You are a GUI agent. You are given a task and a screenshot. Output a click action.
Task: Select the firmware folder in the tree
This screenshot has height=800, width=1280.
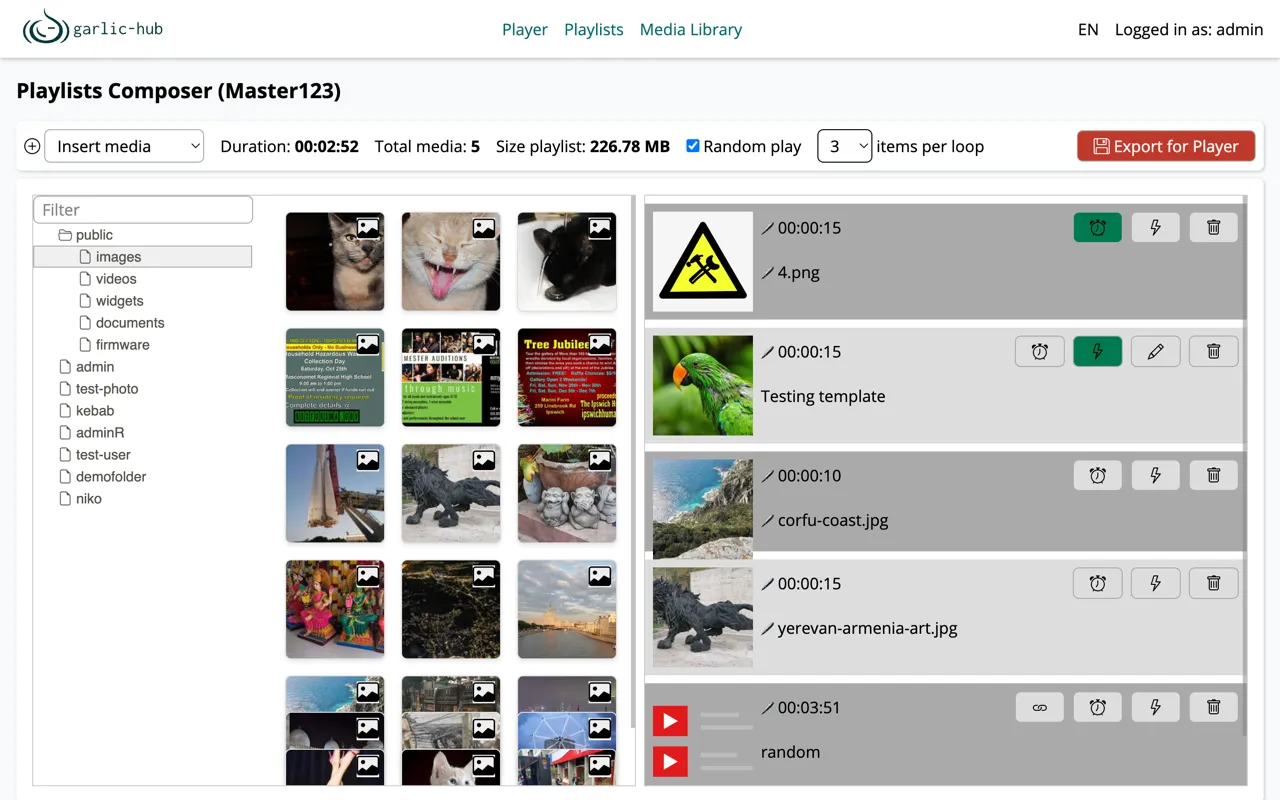[122, 345]
